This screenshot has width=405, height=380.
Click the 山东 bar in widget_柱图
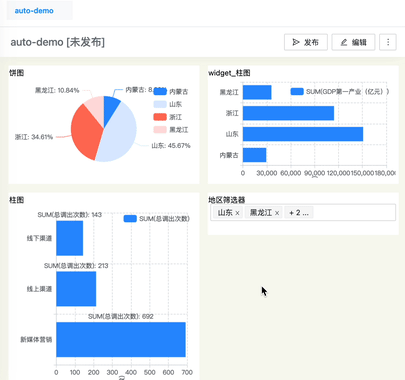tap(303, 134)
